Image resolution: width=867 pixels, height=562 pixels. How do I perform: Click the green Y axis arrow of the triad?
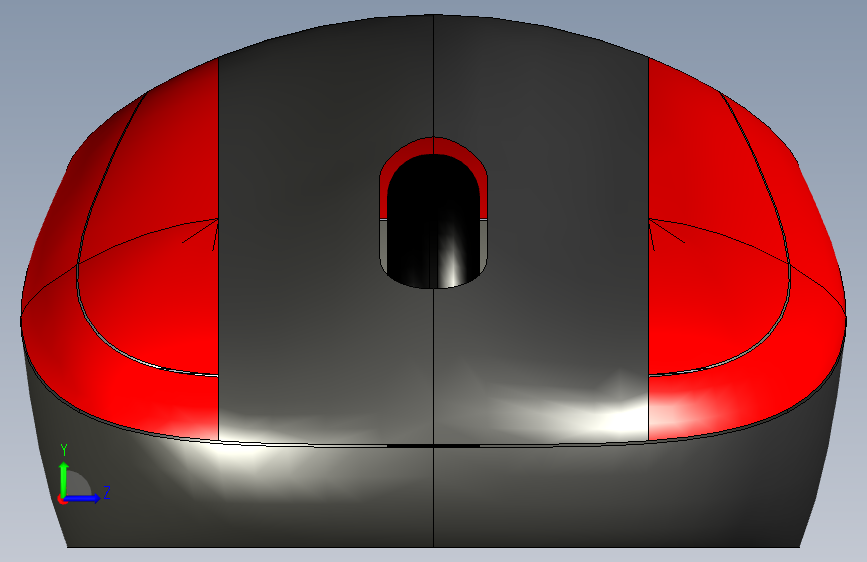point(64,479)
